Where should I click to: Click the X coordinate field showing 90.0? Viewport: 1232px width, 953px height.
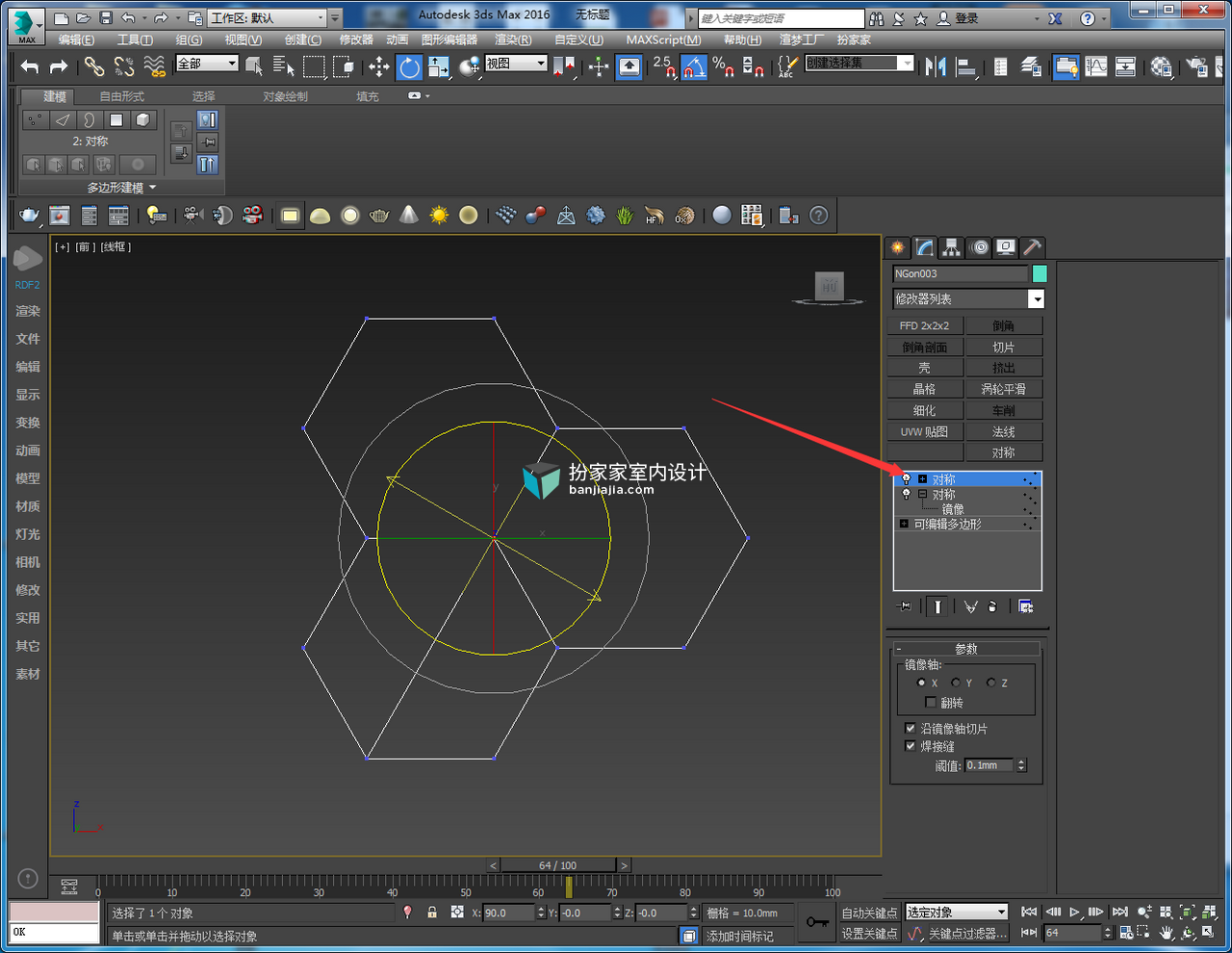pyautogui.click(x=508, y=913)
